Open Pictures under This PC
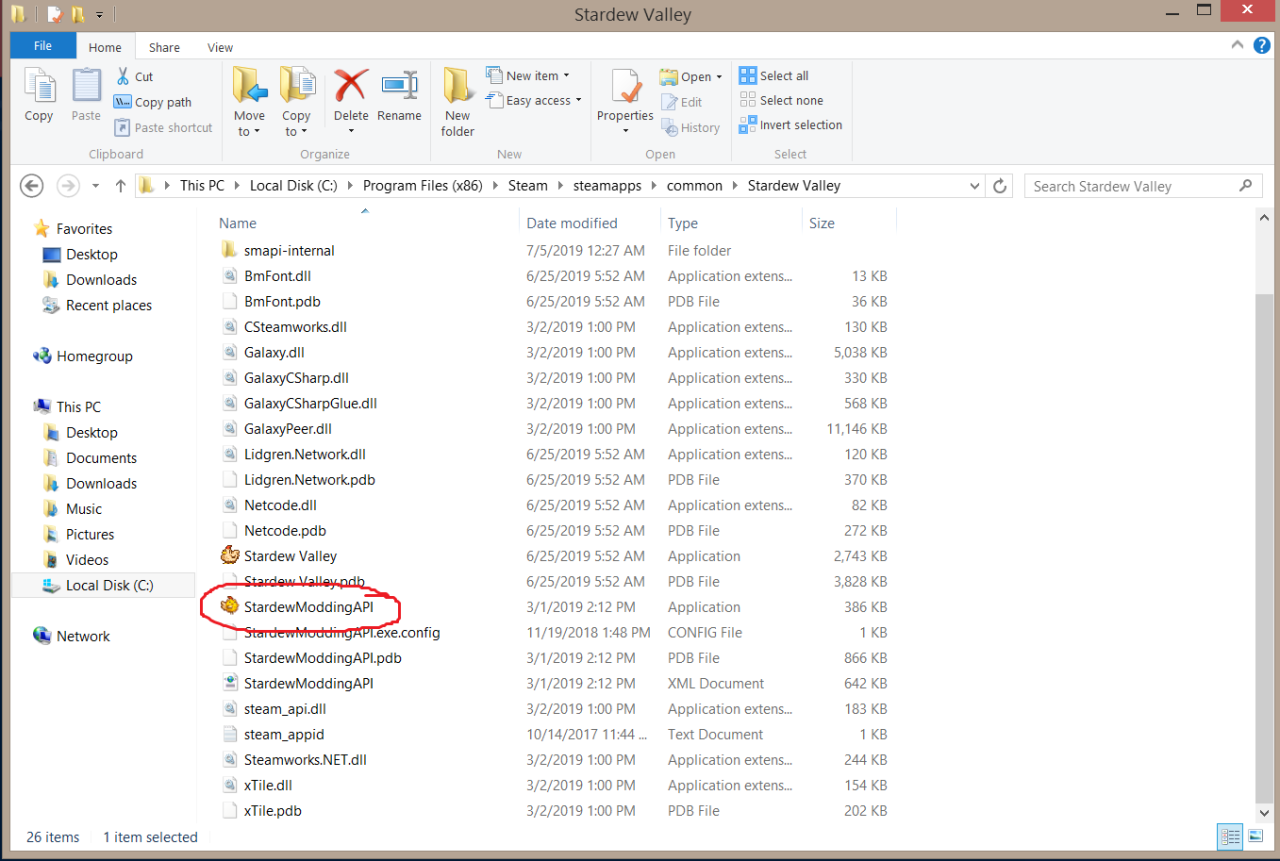Viewport: 1280px width, 861px height. (90, 534)
